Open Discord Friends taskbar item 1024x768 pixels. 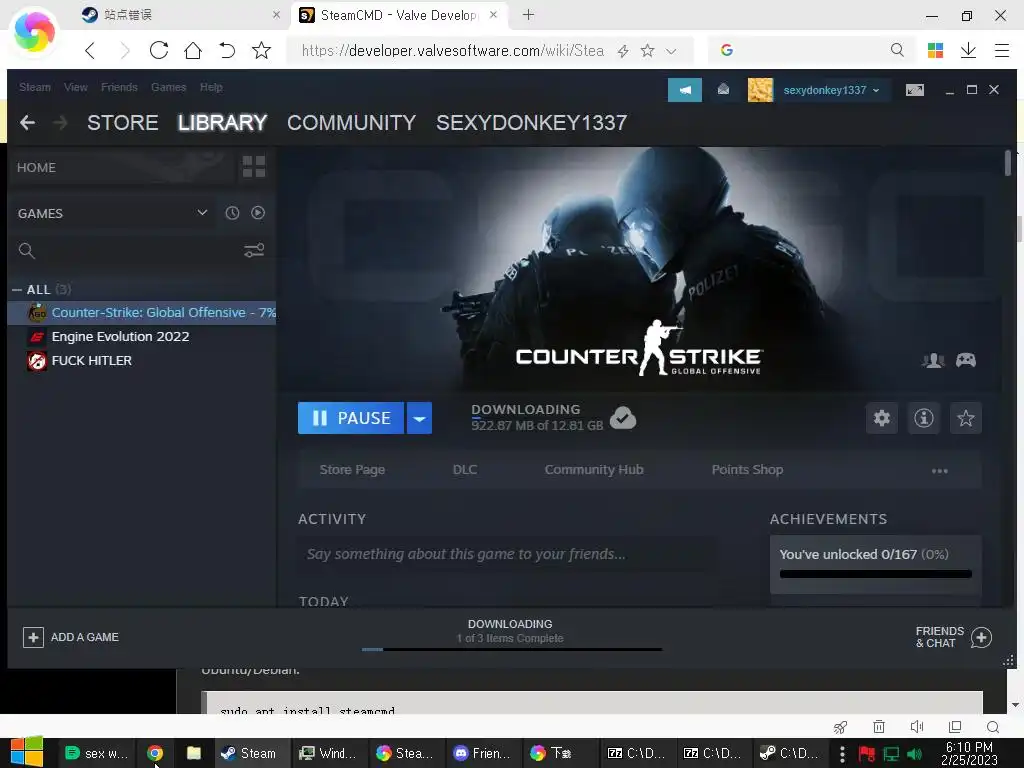[x=482, y=753]
